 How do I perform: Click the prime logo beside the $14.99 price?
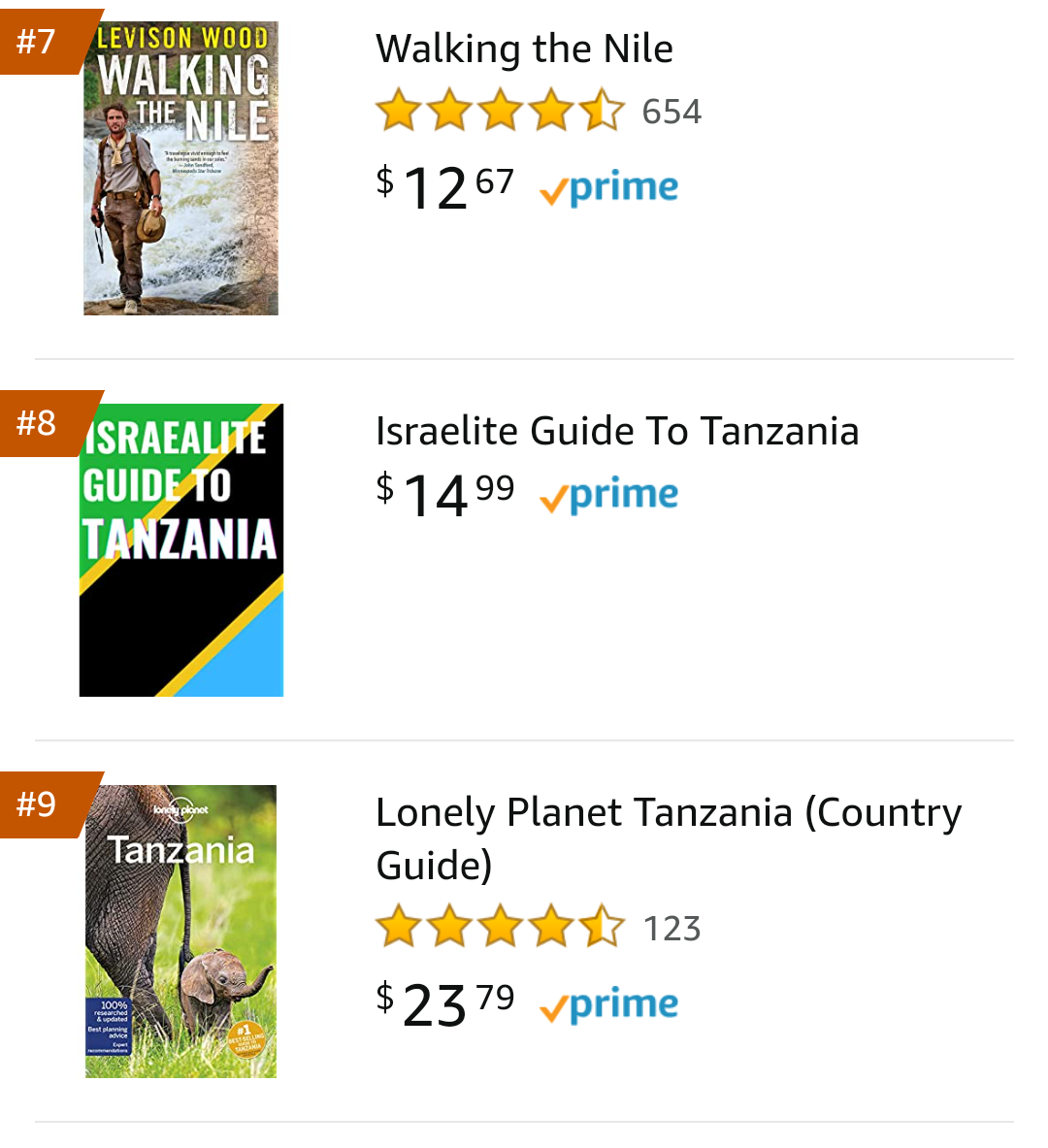pyautogui.click(x=608, y=495)
